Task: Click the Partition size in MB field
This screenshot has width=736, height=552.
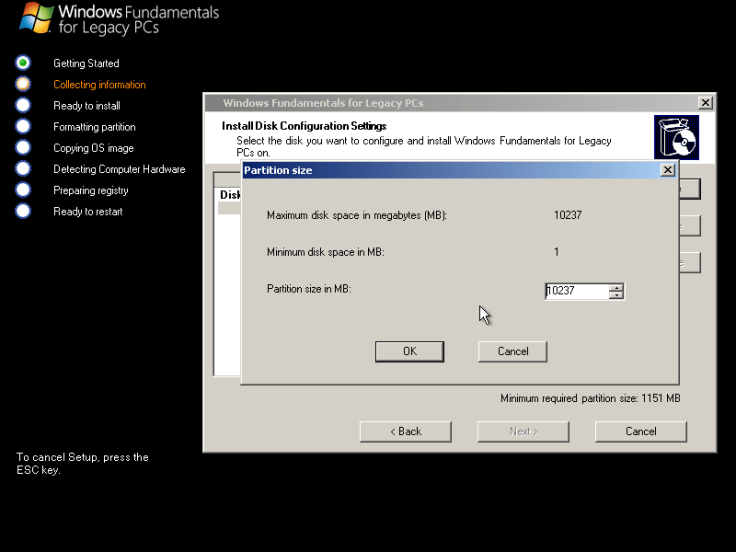Action: click(x=576, y=291)
